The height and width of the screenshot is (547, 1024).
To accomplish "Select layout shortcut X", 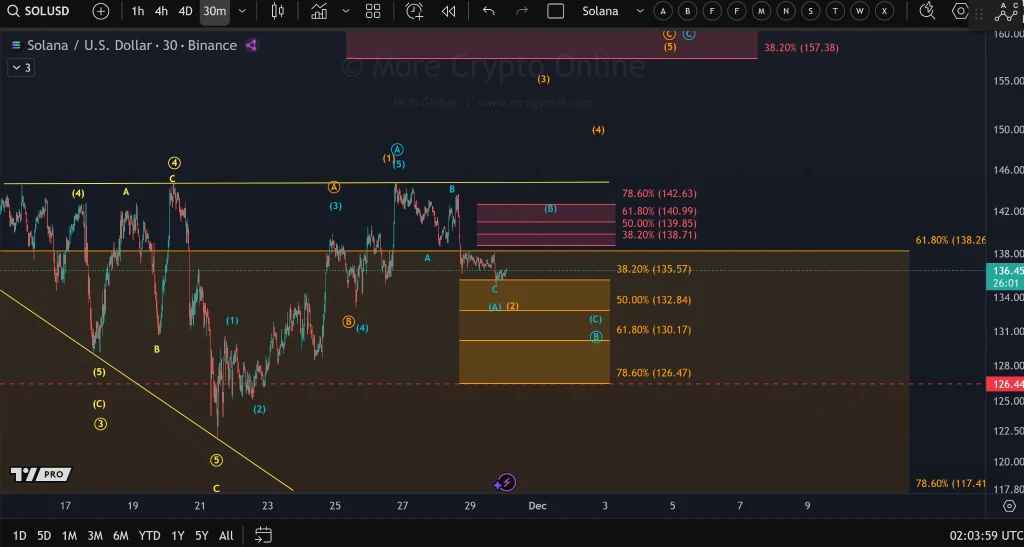I will pyautogui.click(x=885, y=11).
